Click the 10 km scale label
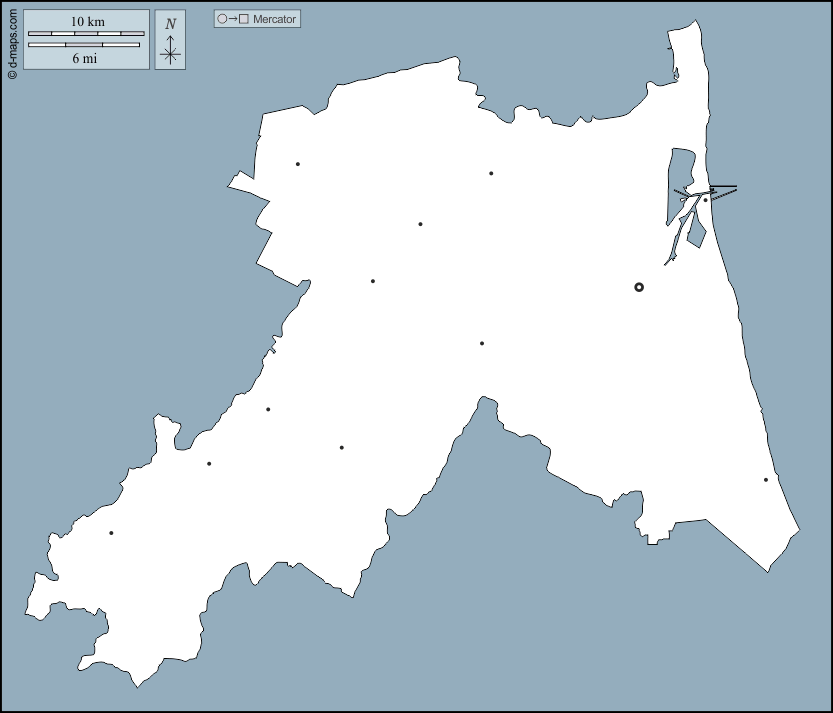The height and width of the screenshot is (713, 833). [x=86, y=21]
